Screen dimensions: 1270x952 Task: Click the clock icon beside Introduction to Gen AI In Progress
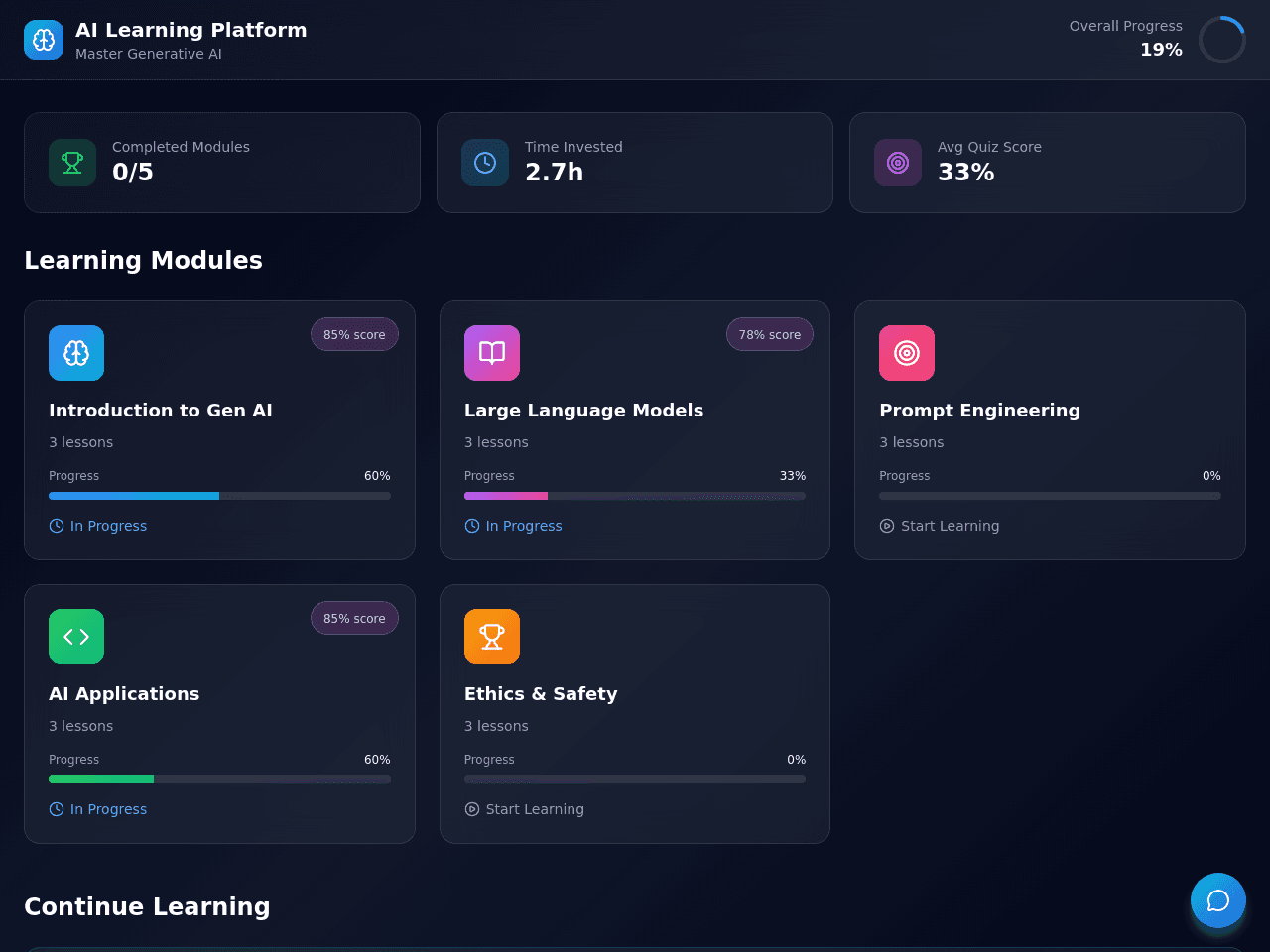click(57, 526)
